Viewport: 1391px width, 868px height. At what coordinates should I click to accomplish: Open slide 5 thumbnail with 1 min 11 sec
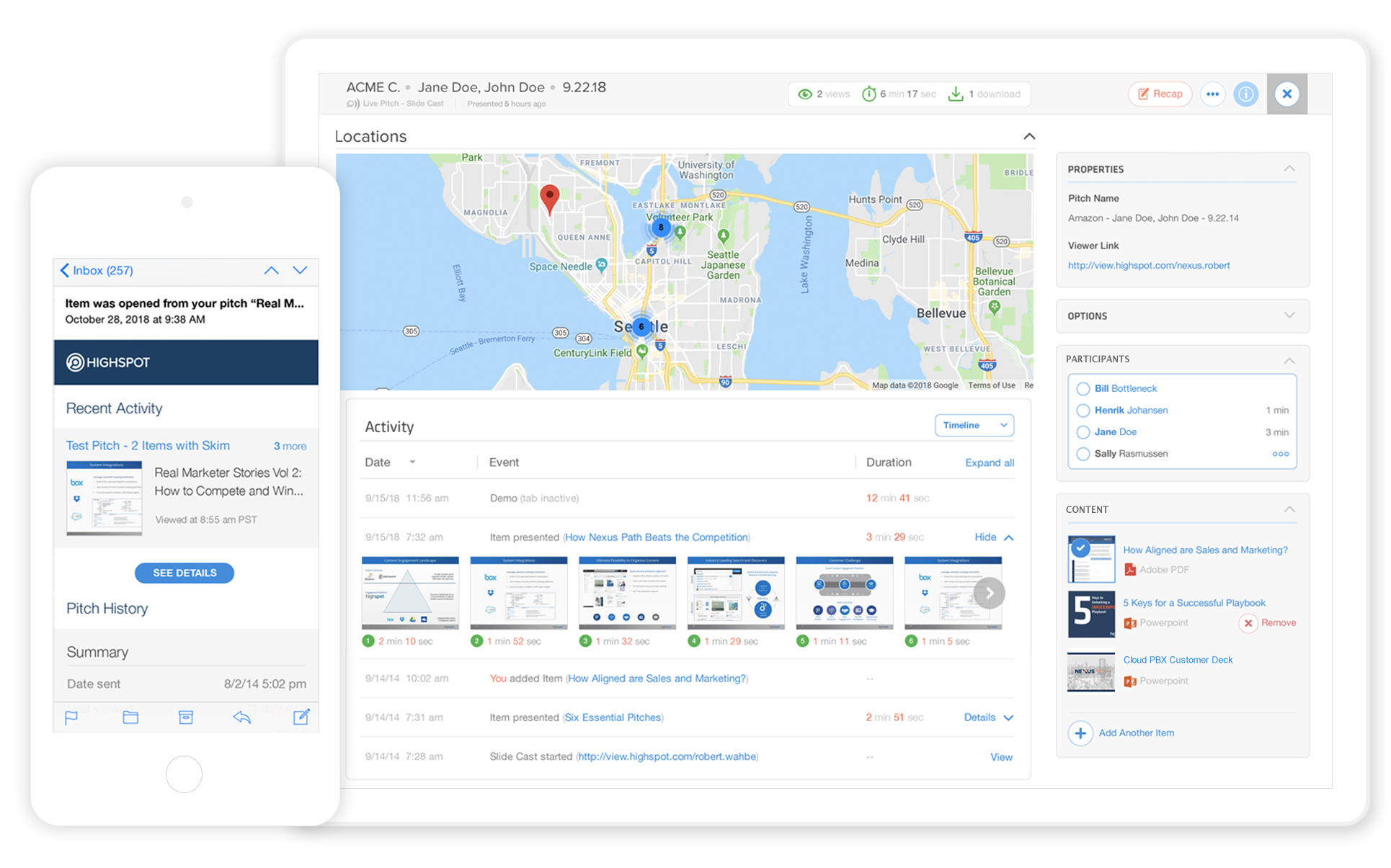(x=844, y=592)
